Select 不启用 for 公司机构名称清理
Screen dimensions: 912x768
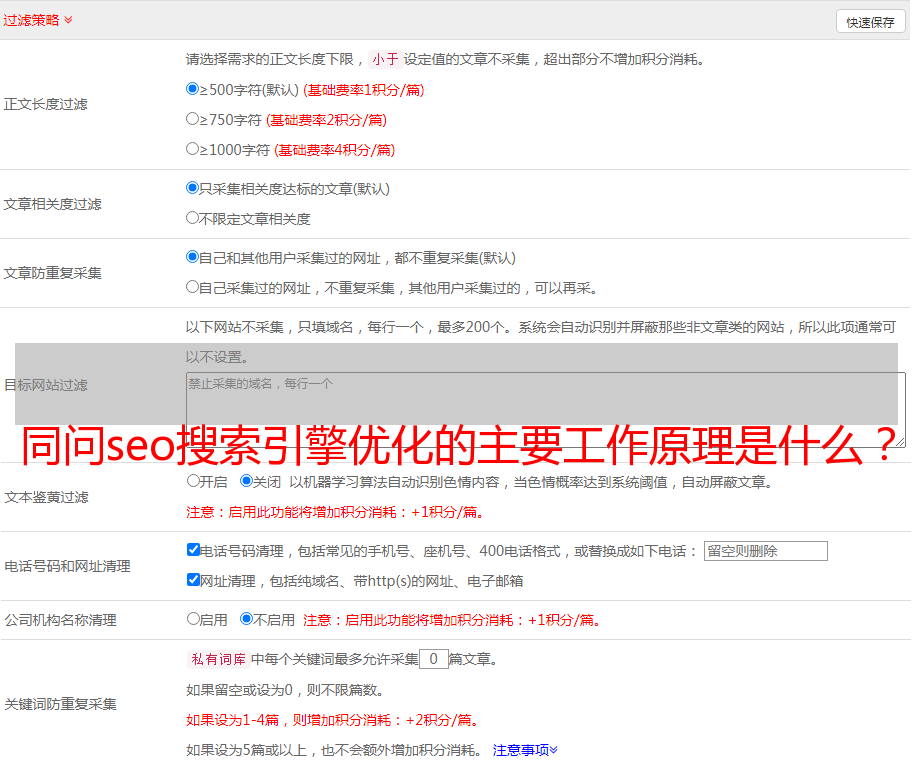[246, 619]
